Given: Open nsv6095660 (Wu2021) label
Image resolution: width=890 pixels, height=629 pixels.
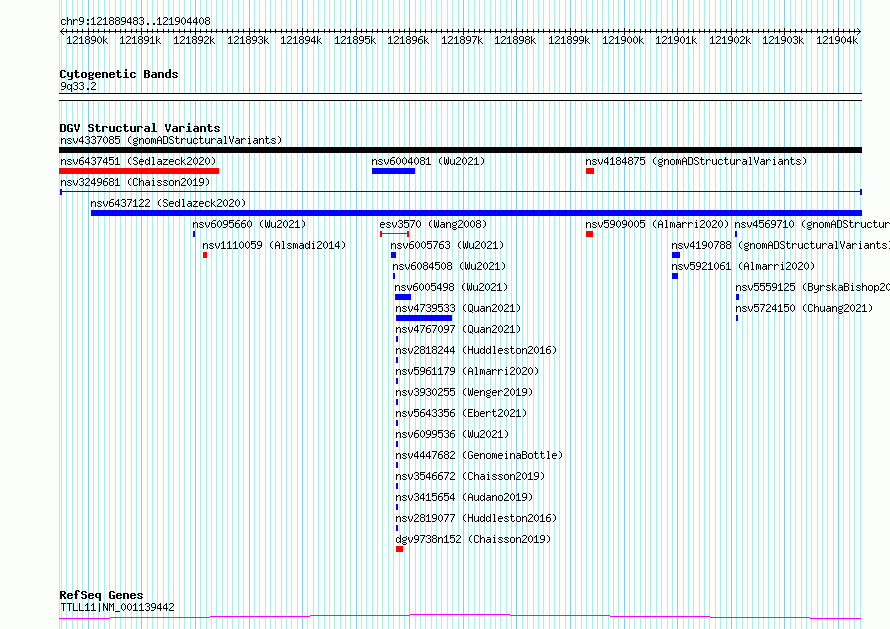Looking at the screenshot, I should click(x=249, y=224).
